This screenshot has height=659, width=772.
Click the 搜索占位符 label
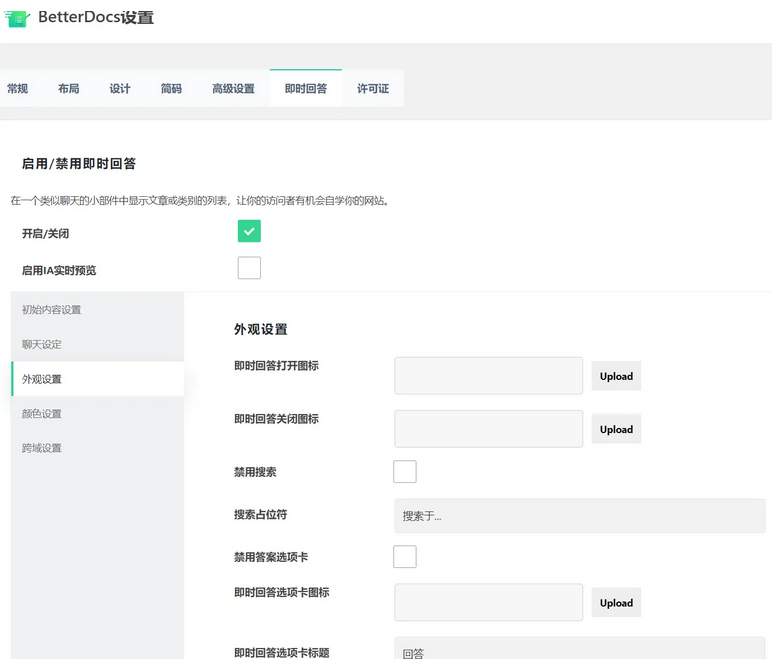click(260, 515)
